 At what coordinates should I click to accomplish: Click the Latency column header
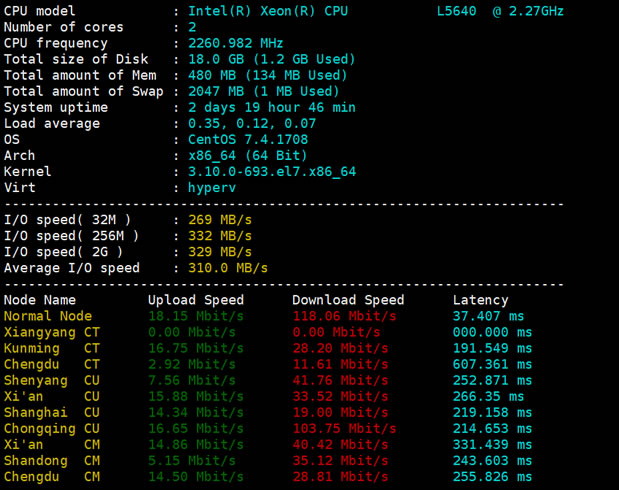click(x=480, y=300)
